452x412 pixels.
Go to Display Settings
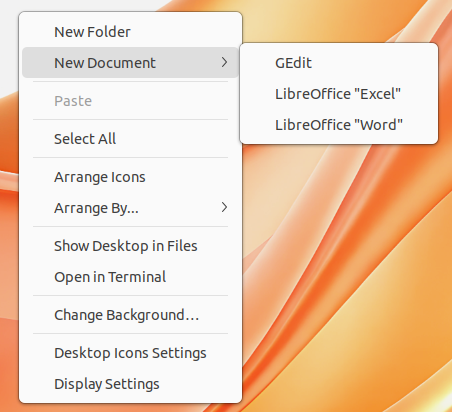(x=130, y=384)
